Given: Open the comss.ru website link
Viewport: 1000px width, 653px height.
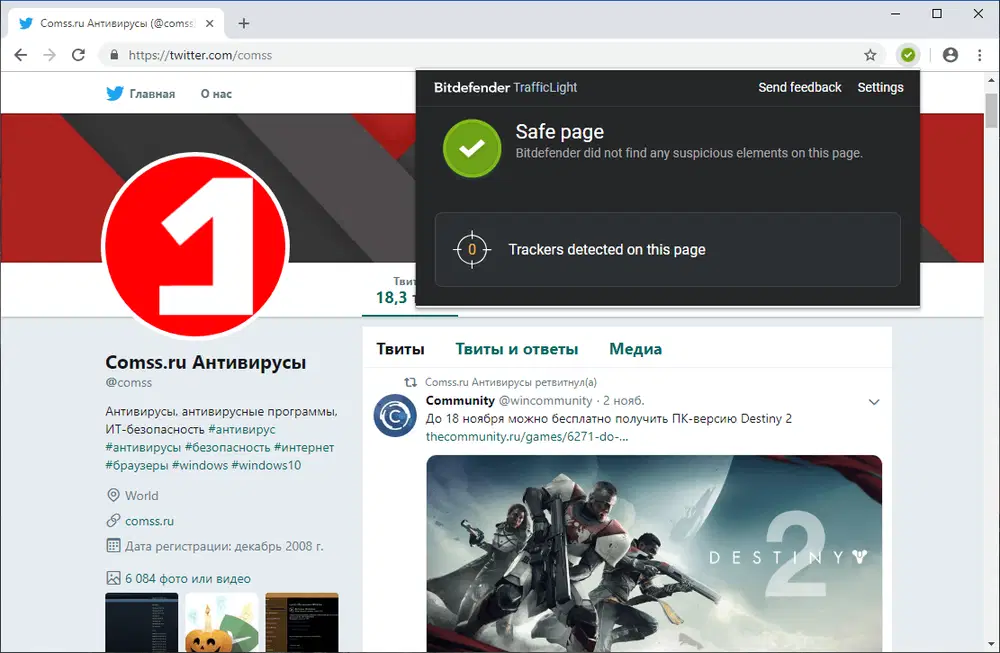Looking at the screenshot, I should 149,521.
